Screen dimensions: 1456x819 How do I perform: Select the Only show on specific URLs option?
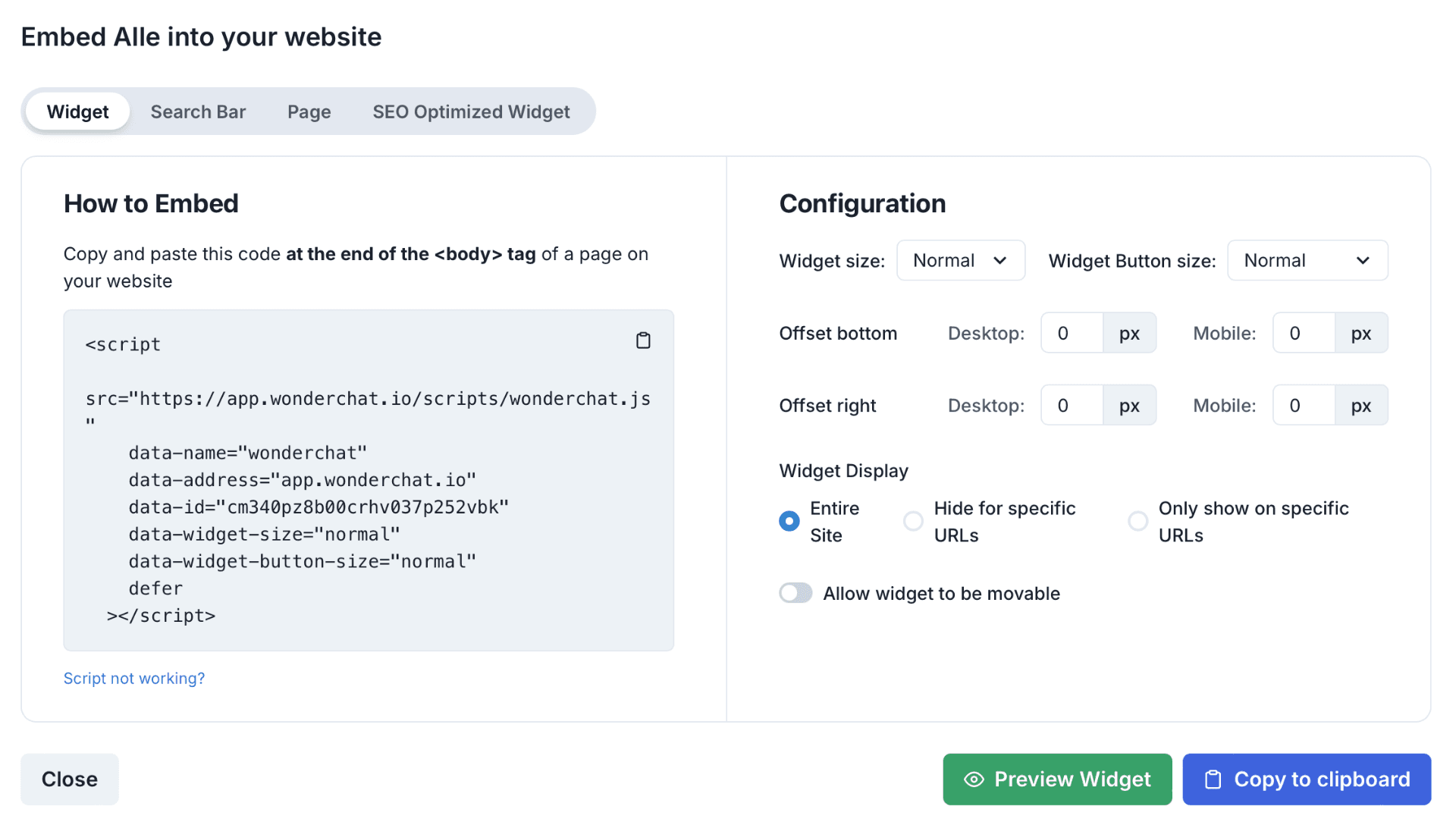(1135, 520)
